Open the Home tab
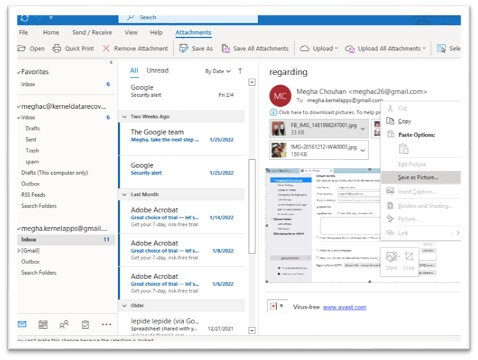478x360 pixels. [x=51, y=32]
